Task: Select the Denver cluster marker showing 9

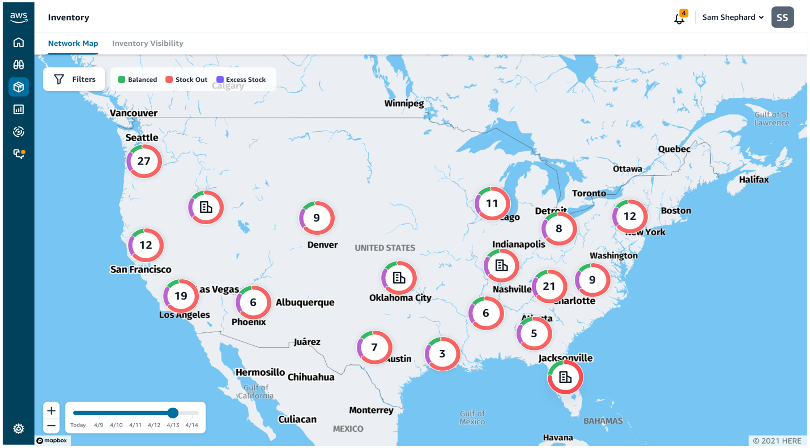Action: (317, 218)
